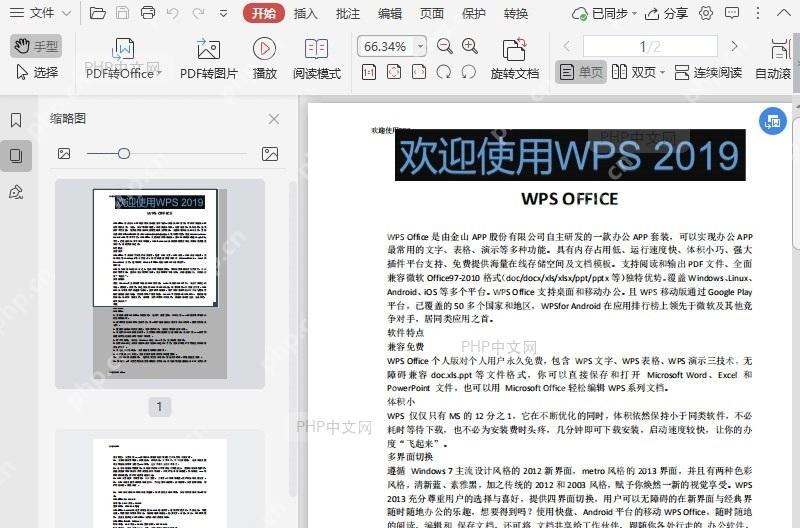Click the document's WPS OFFICE heading
Image resolution: width=800 pixels, height=528 pixels.
[569, 199]
